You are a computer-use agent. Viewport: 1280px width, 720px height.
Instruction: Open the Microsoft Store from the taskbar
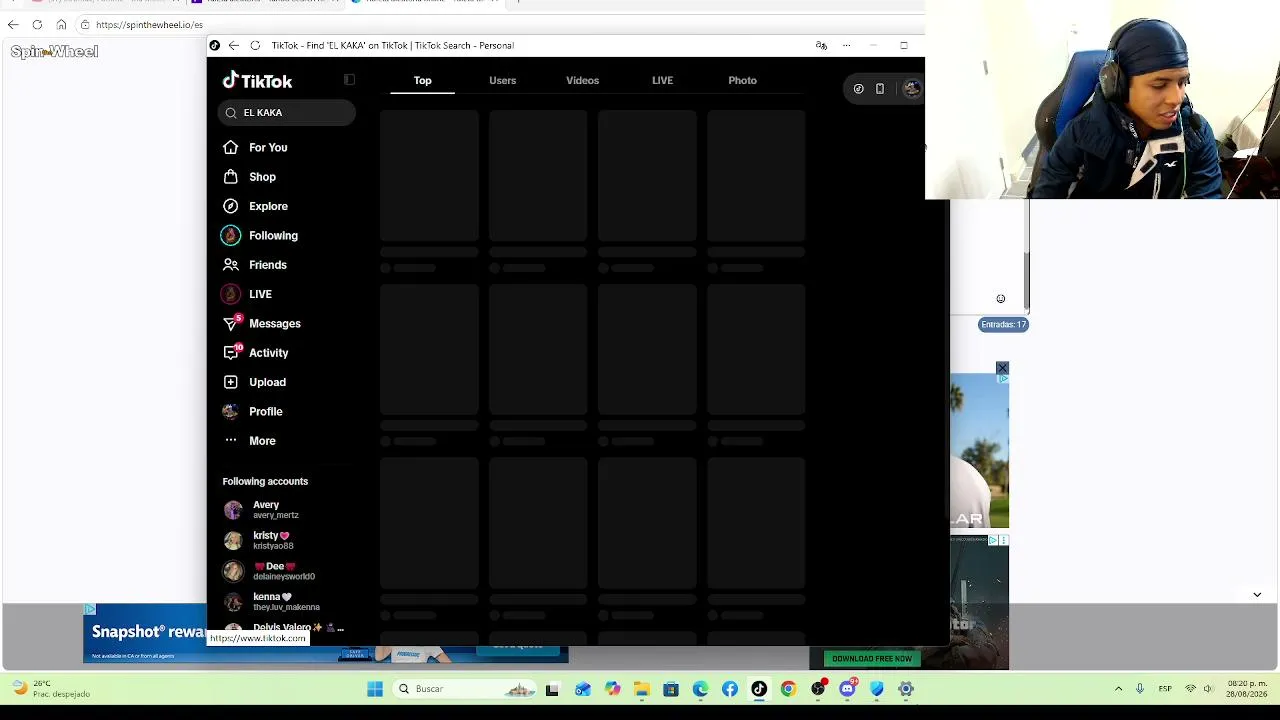(x=671, y=689)
